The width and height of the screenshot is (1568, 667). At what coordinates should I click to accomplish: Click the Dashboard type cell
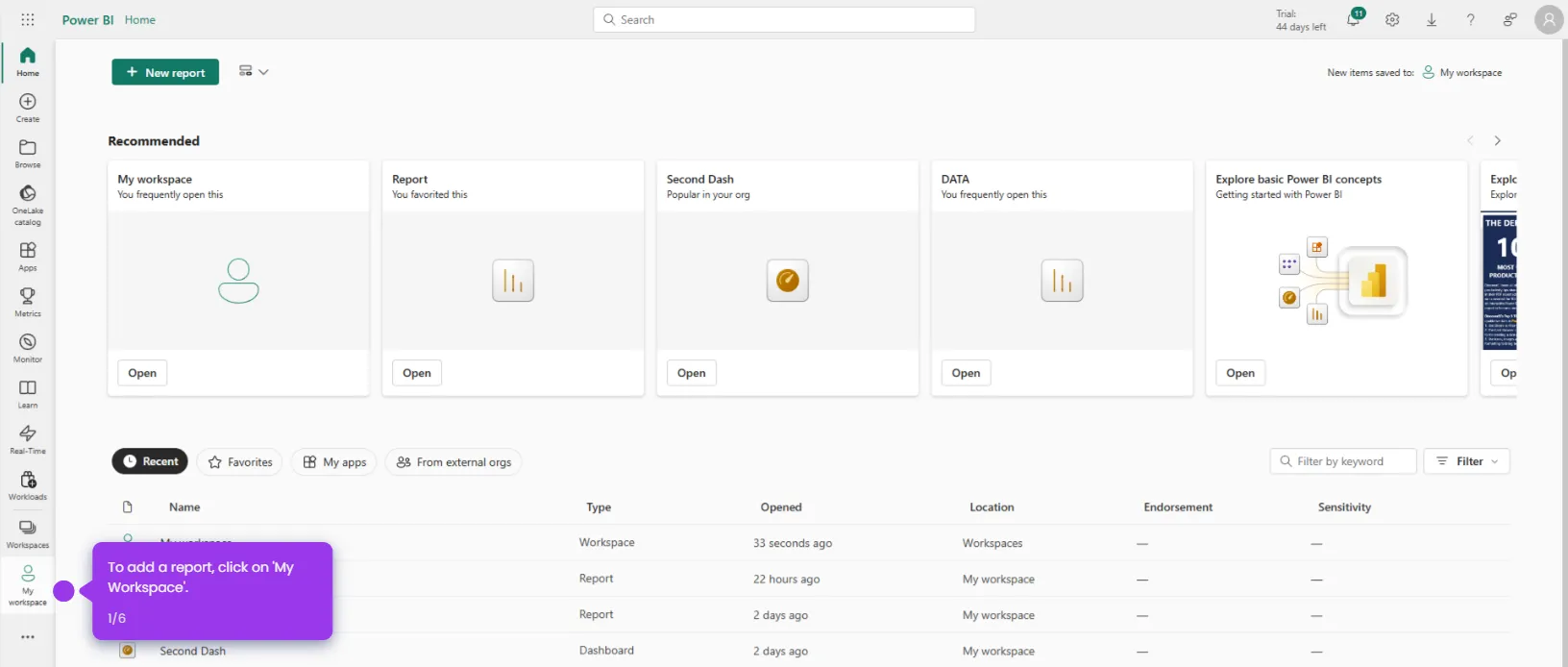606,651
